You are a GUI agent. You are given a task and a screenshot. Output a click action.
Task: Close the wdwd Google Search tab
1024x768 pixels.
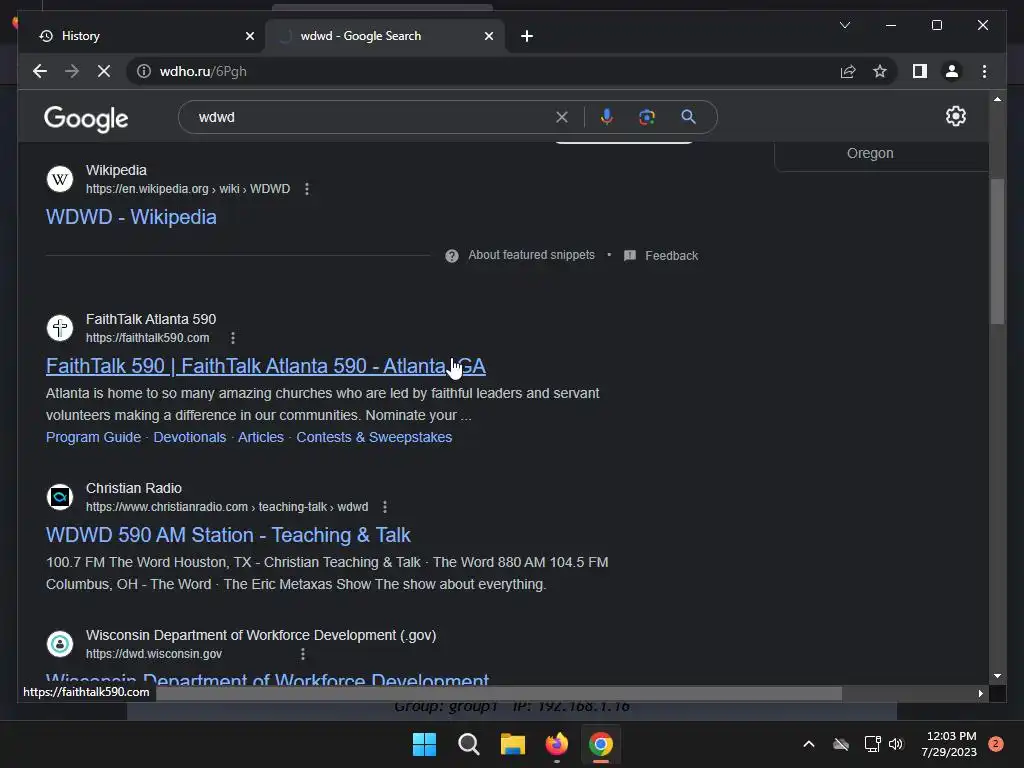coord(488,36)
